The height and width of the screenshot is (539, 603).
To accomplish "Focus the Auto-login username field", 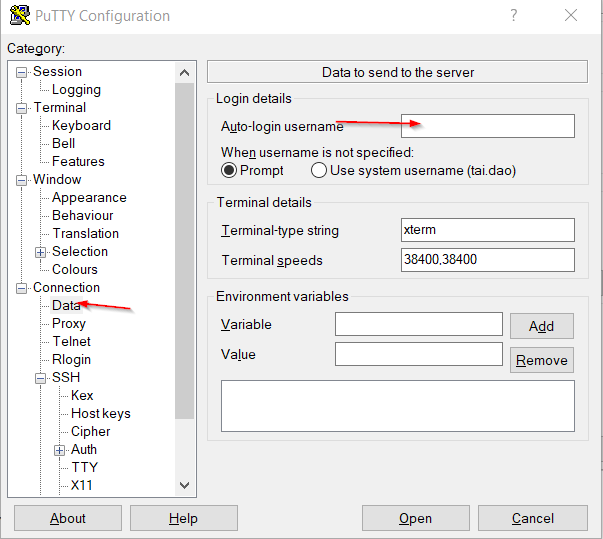I will click(487, 126).
